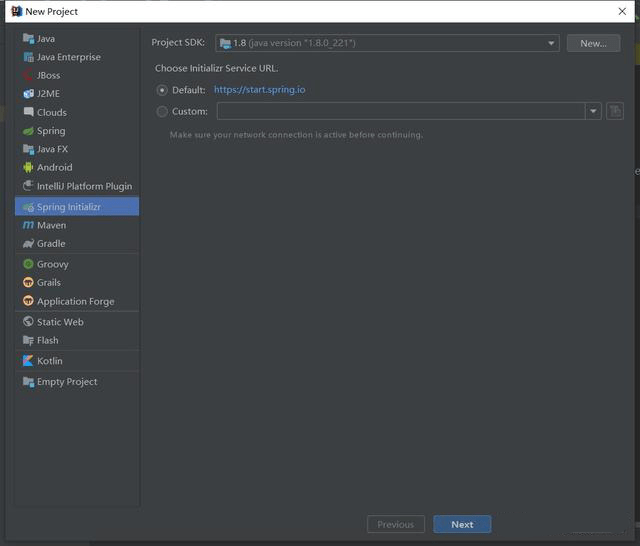Choose Spring Initializr project type

tap(68, 207)
